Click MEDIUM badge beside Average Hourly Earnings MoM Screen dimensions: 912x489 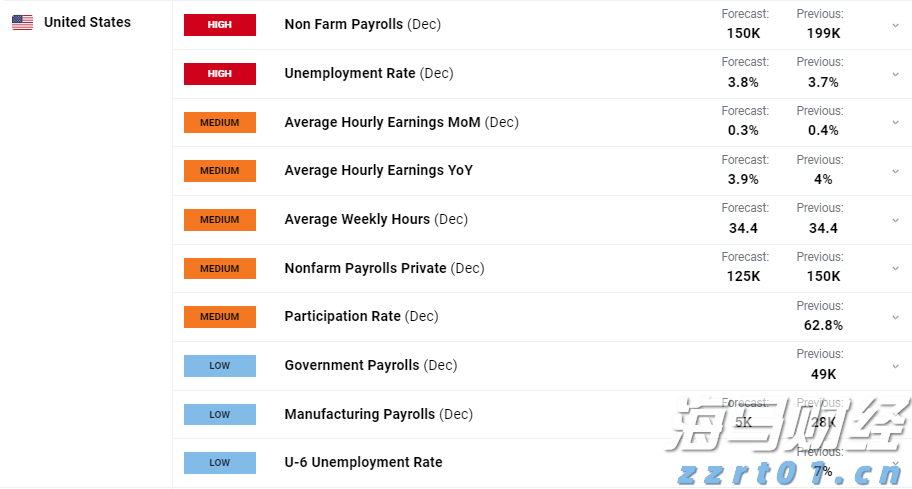220,122
